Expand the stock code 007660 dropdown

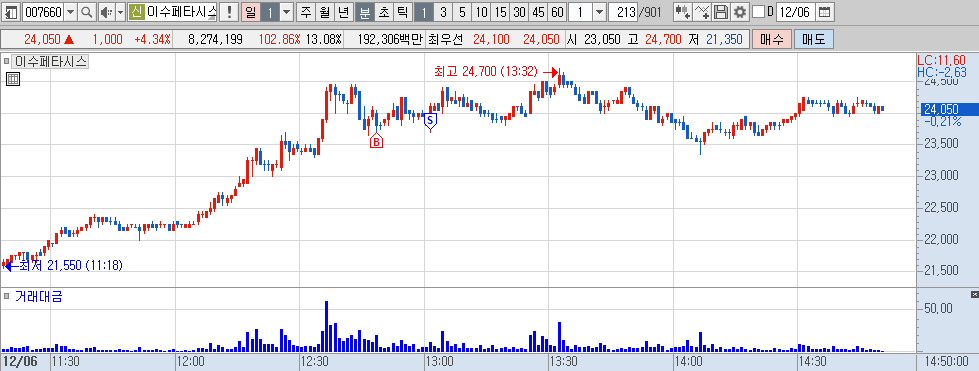pyautogui.click(x=71, y=12)
